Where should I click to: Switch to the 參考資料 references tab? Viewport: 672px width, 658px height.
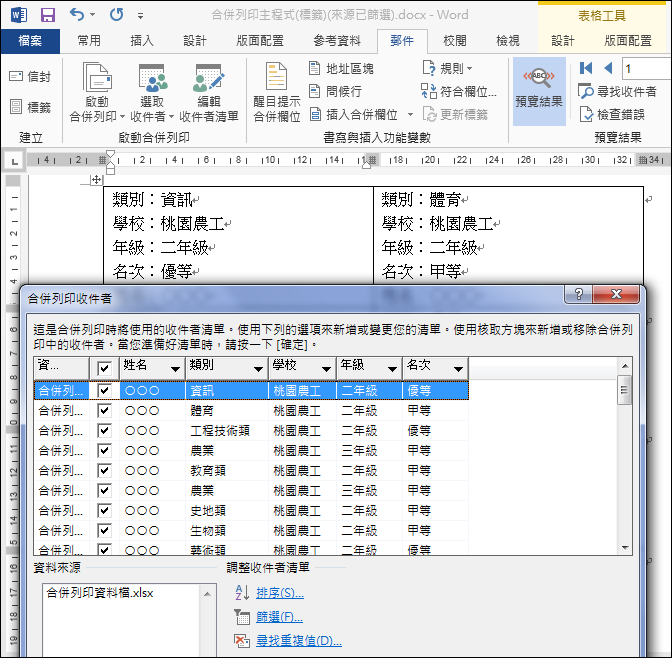337,41
